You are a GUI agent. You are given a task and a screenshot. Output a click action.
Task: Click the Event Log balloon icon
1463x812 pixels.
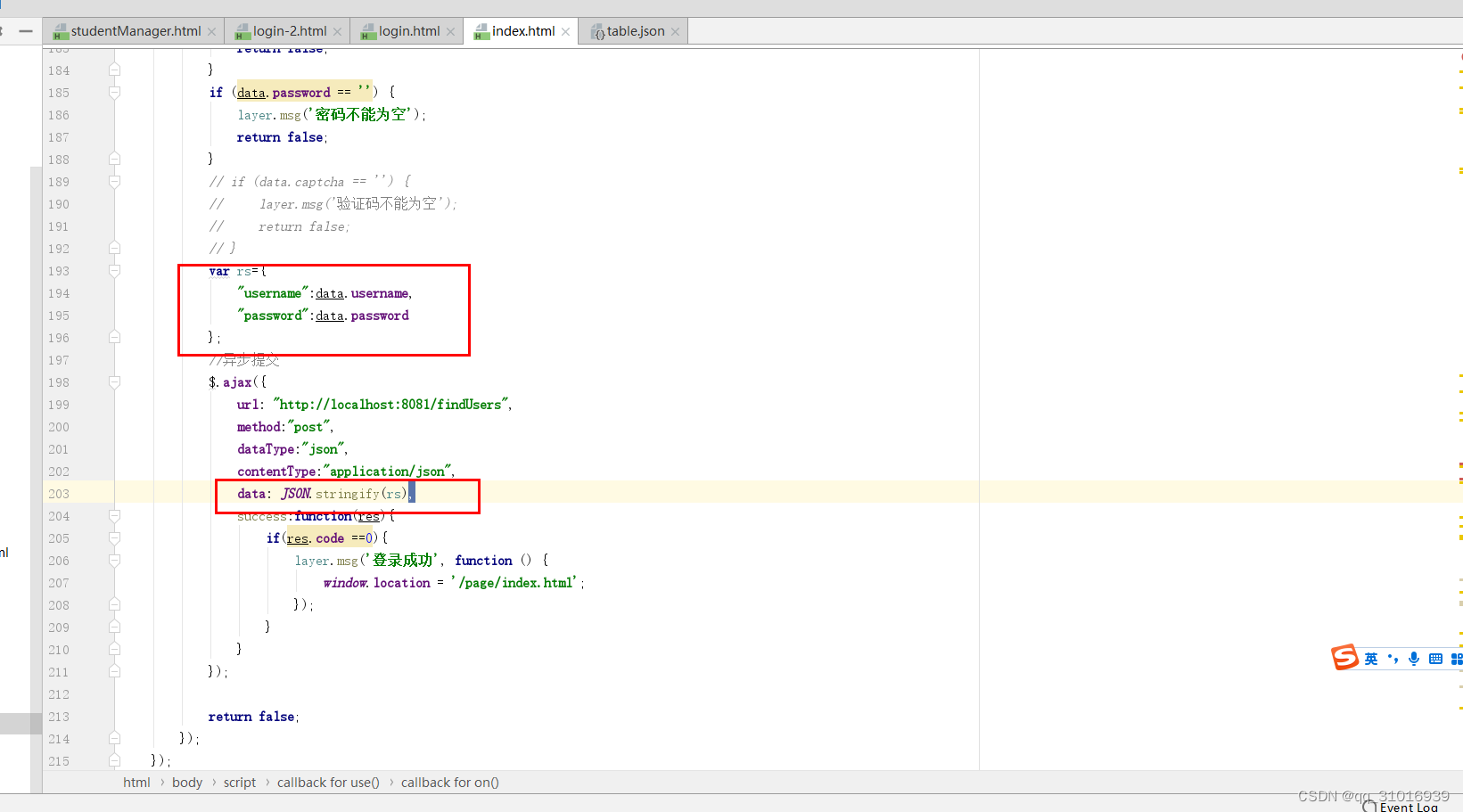tap(1369, 806)
